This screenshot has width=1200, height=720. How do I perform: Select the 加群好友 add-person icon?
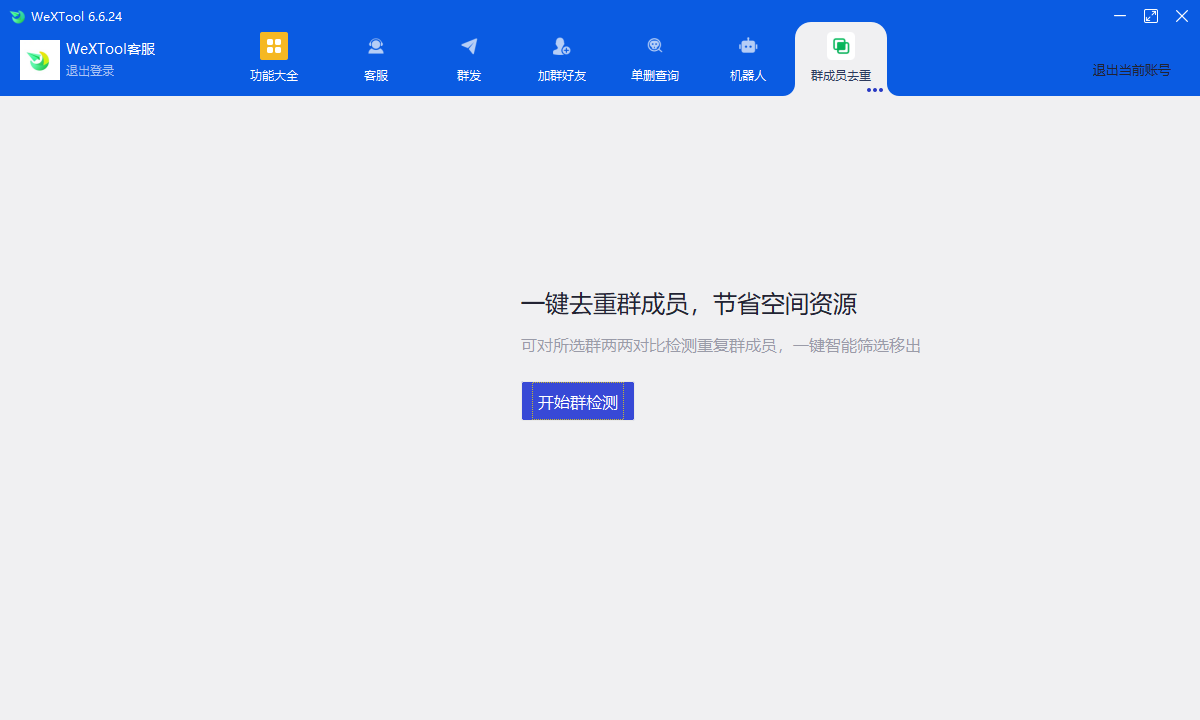(561, 47)
